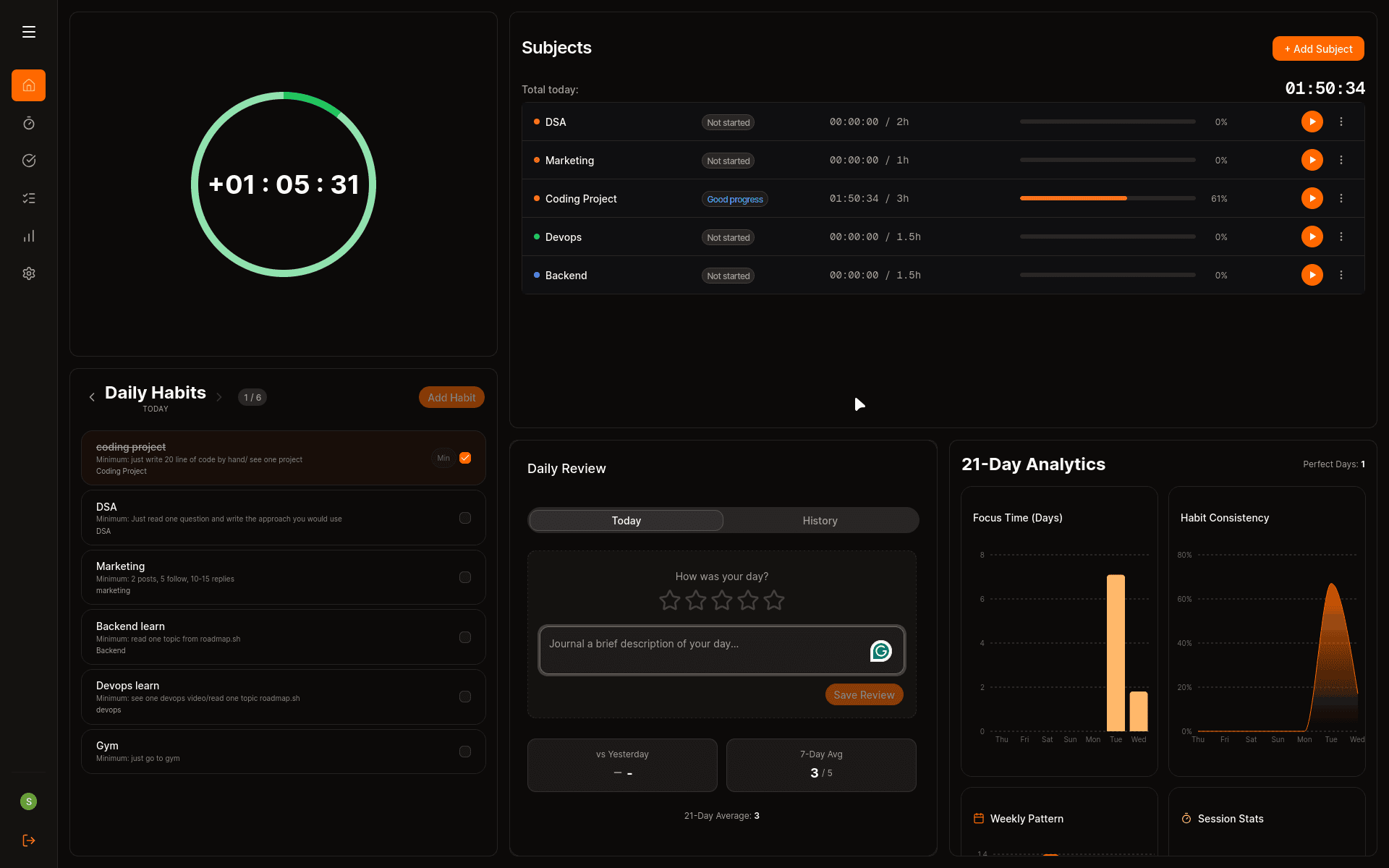Screen dimensions: 1389x868
Task: Open more options for DSA row
Action: click(1341, 122)
